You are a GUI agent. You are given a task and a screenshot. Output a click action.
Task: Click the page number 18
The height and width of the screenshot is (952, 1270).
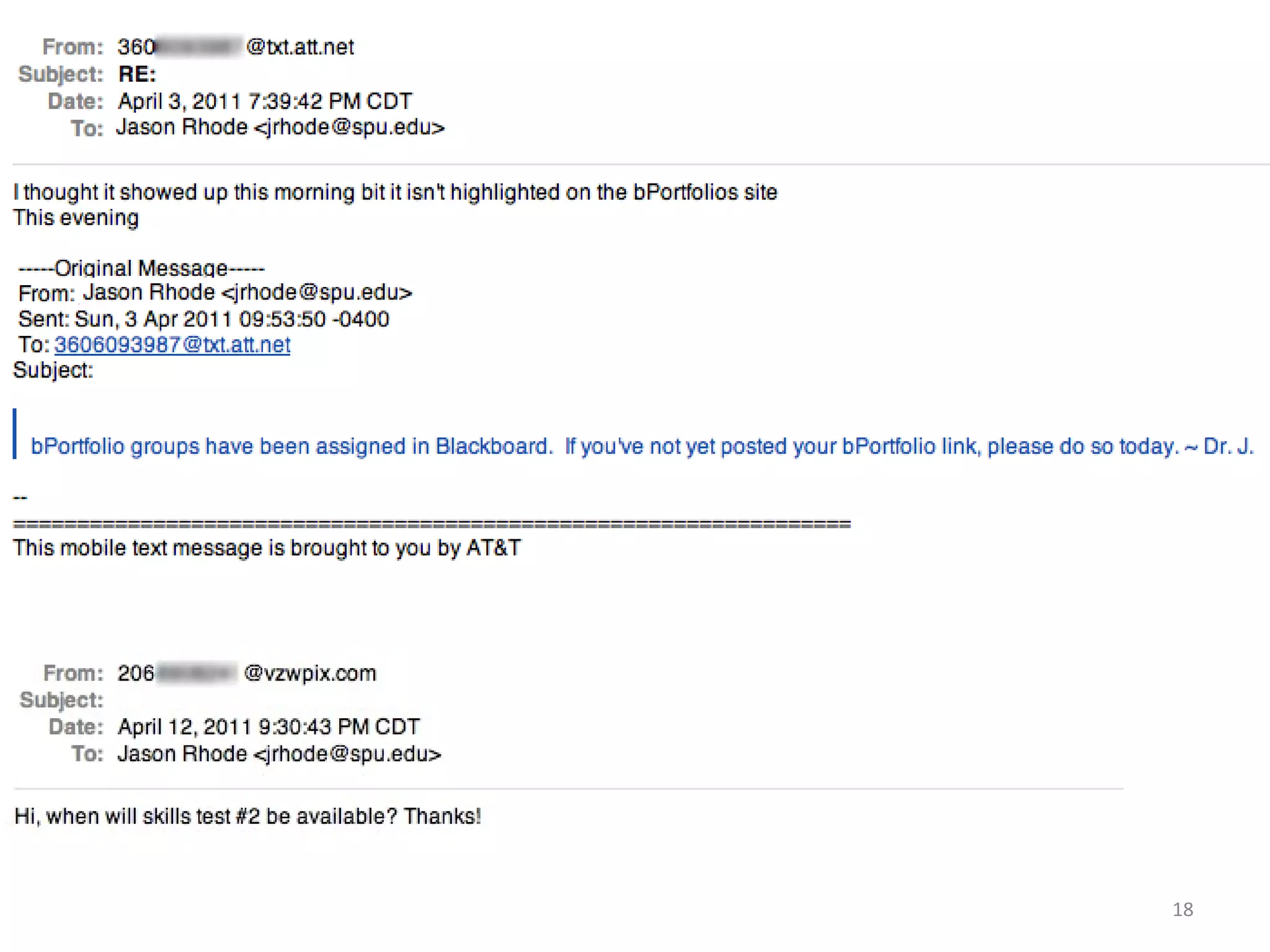(x=1183, y=909)
